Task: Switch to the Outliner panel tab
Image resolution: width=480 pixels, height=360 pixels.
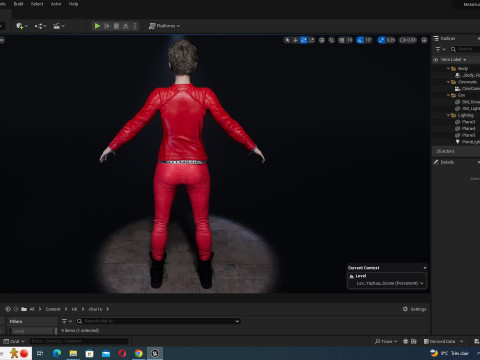Action: tap(445, 38)
